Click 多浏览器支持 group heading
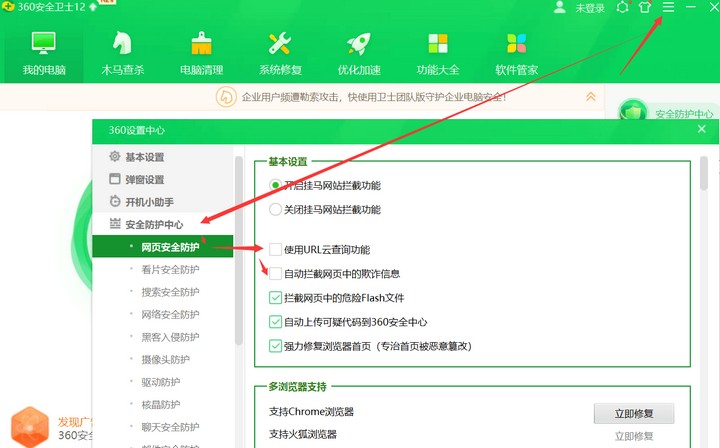 297,386
